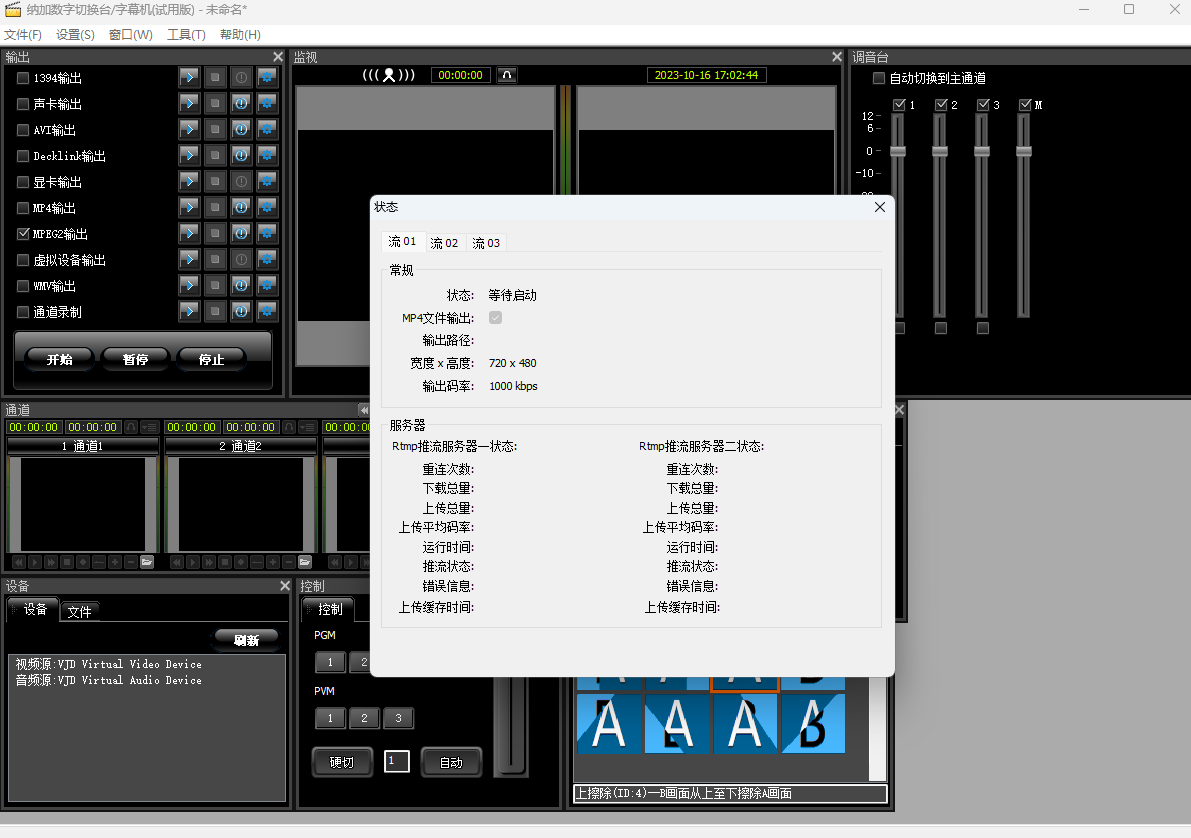Start 通道录制 with play icon
This screenshot has height=838, width=1191.
(x=189, y=311)
